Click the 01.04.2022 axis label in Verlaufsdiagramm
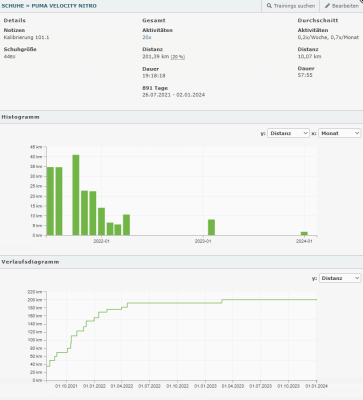The height and width of the screenshot is (400, 363). (x=122, y=386)
